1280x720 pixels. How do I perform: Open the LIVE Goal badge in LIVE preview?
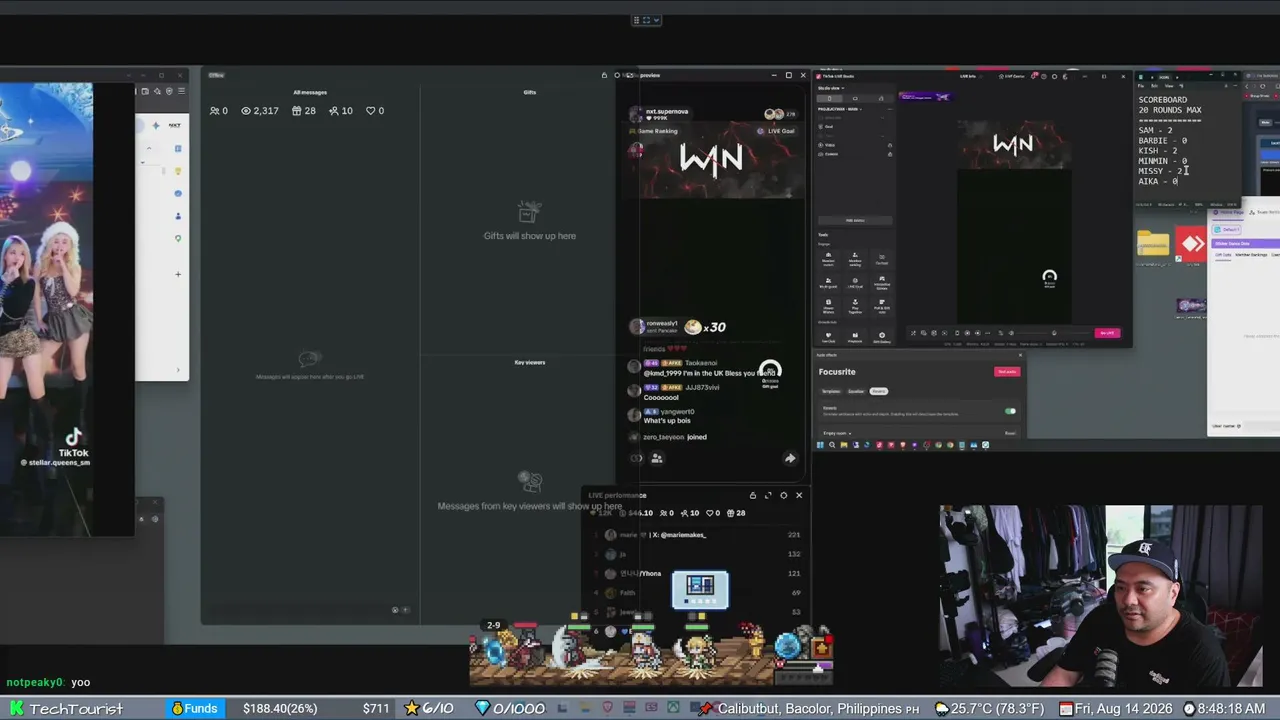coord(776,131)
